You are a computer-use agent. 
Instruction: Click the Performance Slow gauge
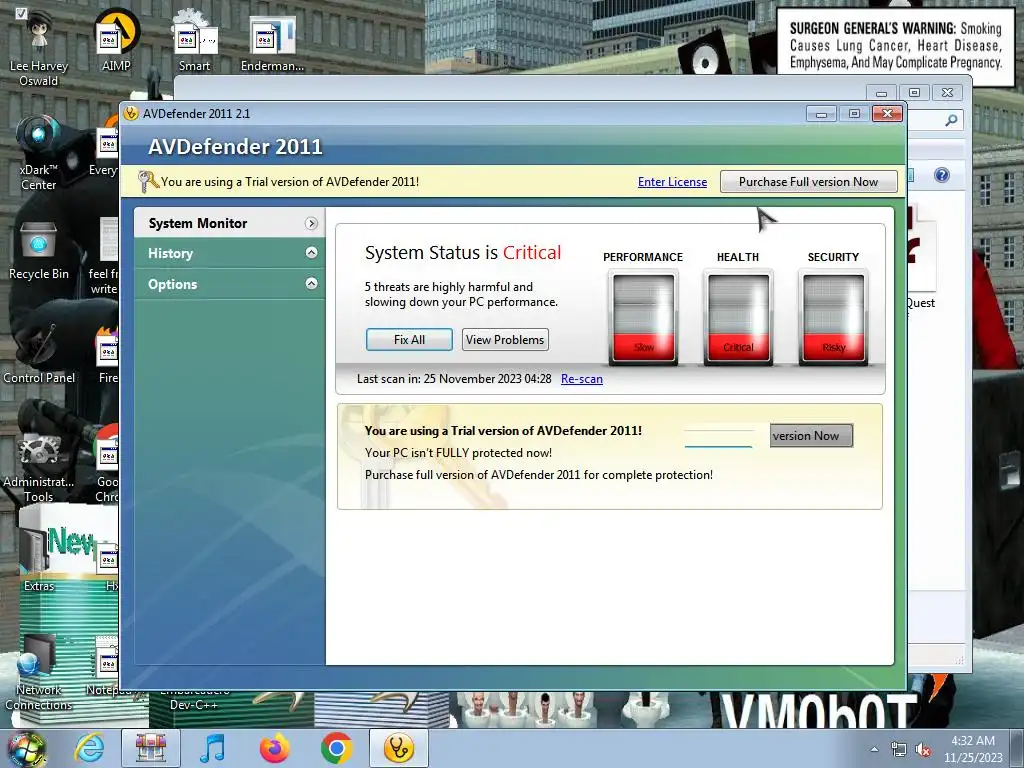[x=643, y=317]
